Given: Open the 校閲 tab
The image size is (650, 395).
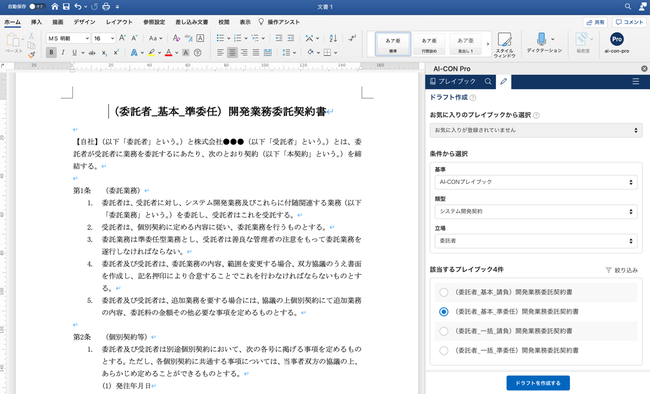Looking at the screenshot, I should (x=224, y=22).
